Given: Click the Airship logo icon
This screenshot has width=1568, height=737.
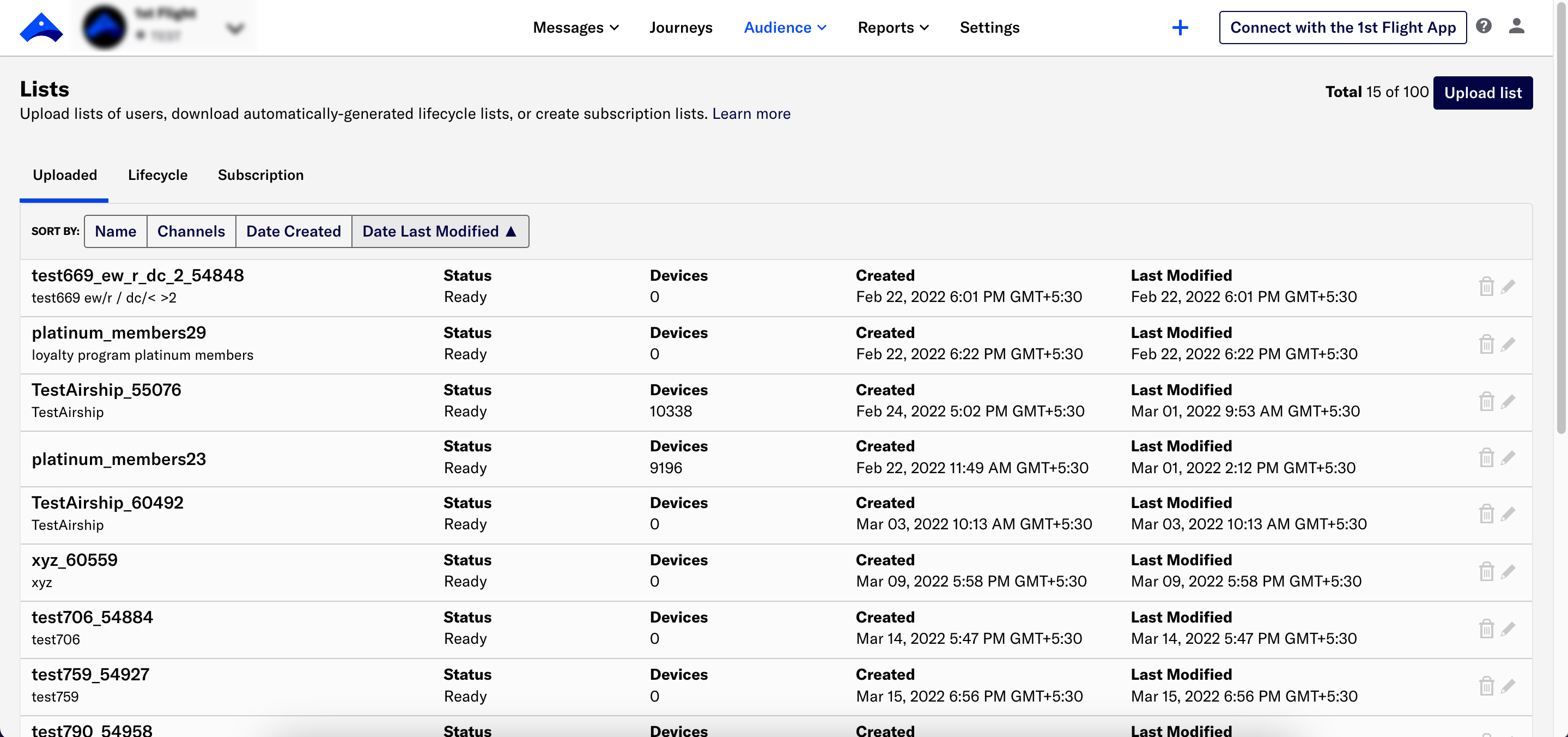Looking at the screenshot, I should [x=41, y=27].
